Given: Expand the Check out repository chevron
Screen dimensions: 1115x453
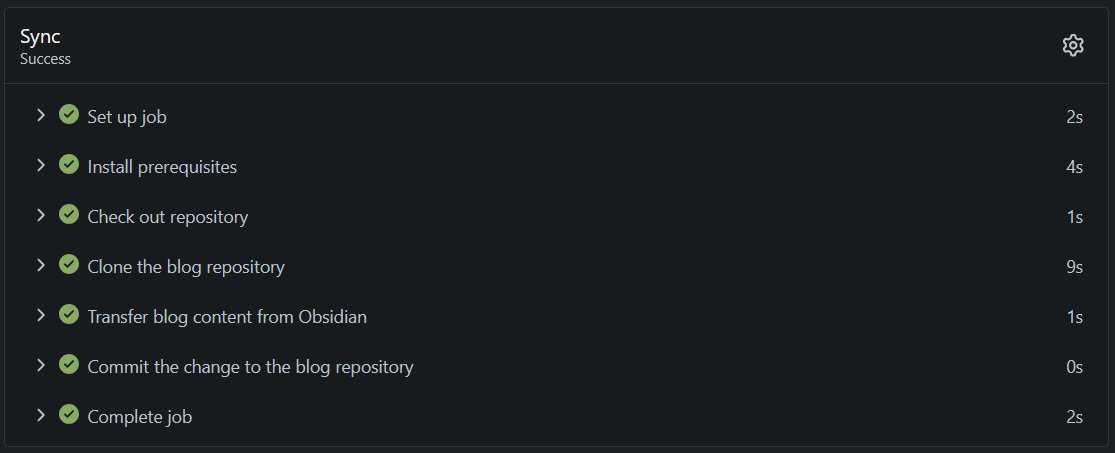Looking at the screenshot, I should tap(41, 215).
